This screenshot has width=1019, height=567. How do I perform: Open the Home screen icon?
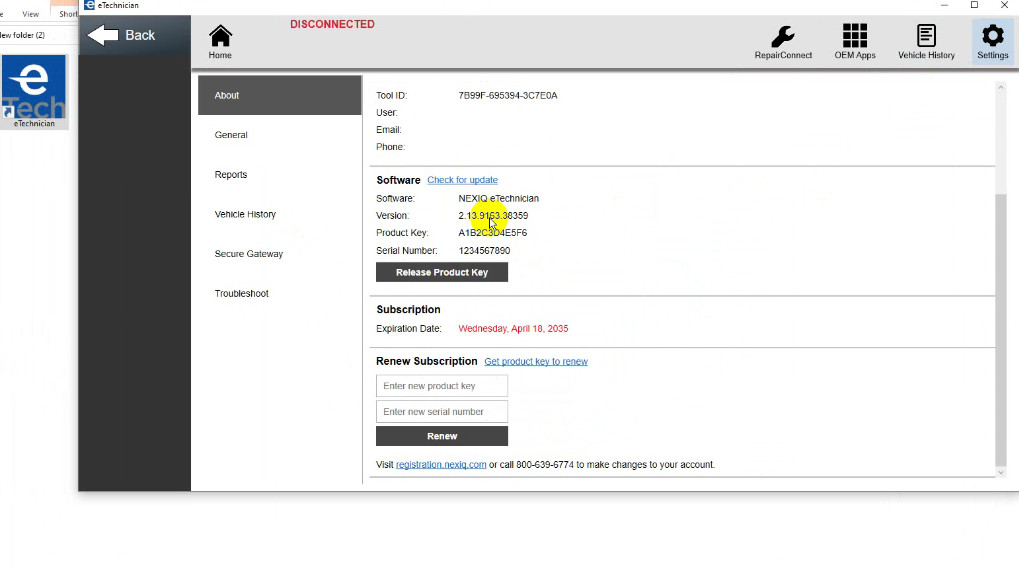point(220,42)
